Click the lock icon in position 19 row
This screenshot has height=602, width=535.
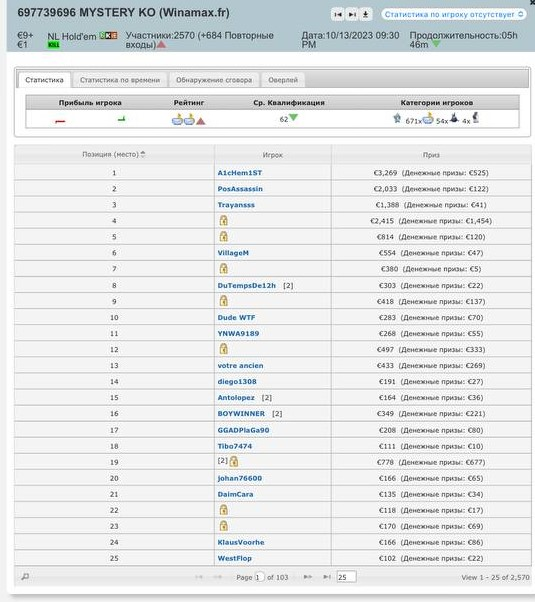pos(234,461)
